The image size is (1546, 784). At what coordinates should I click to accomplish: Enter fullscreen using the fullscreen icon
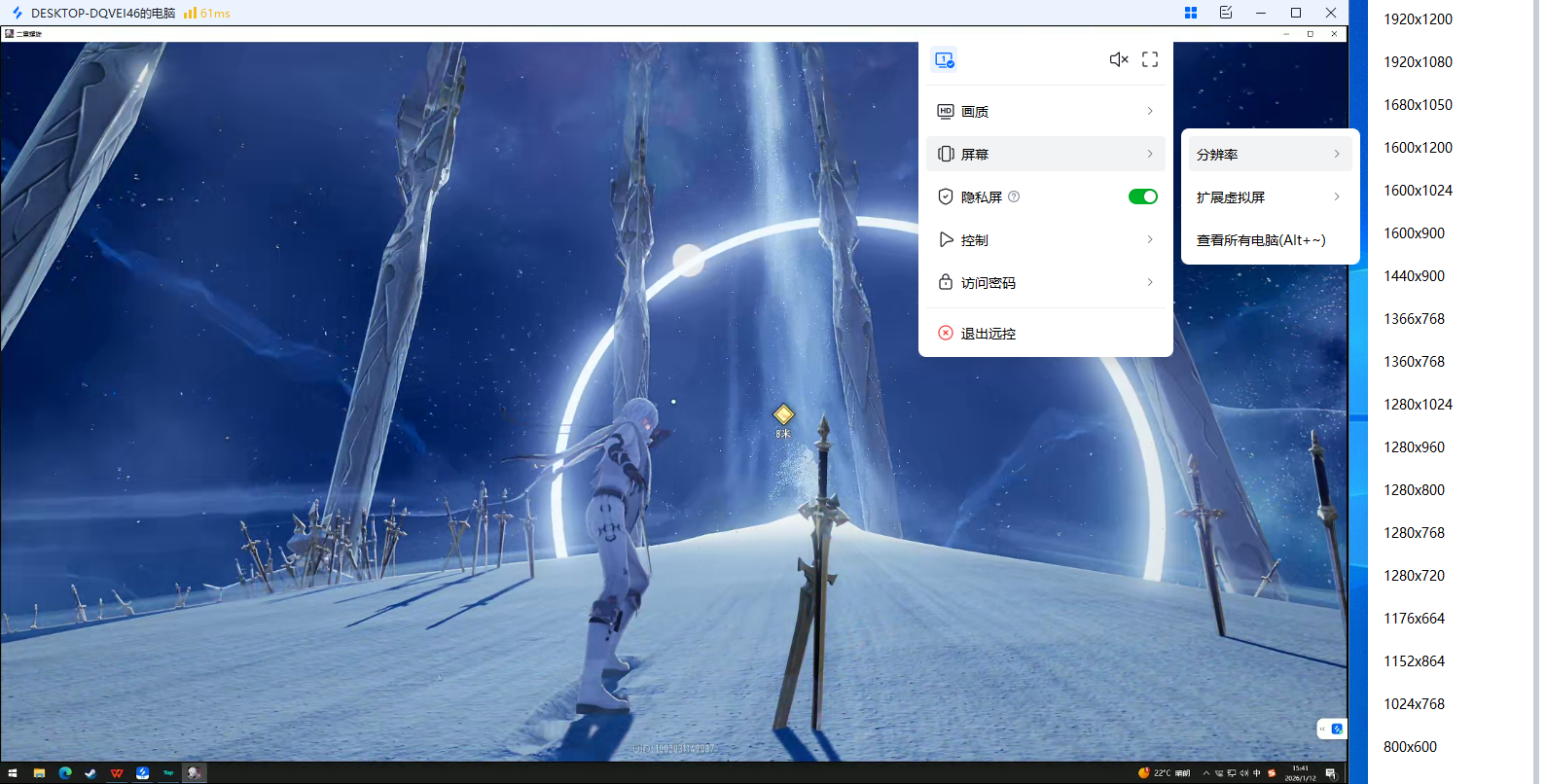point(1150,59)
